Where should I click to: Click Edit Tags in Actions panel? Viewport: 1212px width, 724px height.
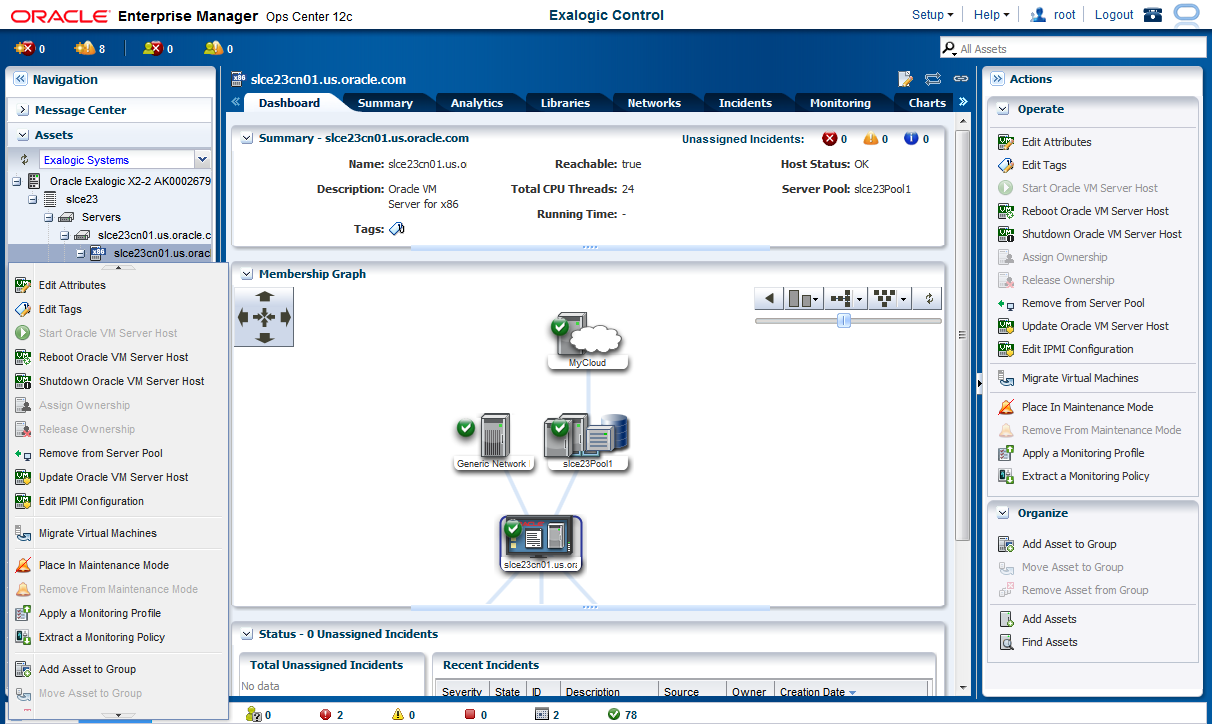click(x=1044, y=165)
